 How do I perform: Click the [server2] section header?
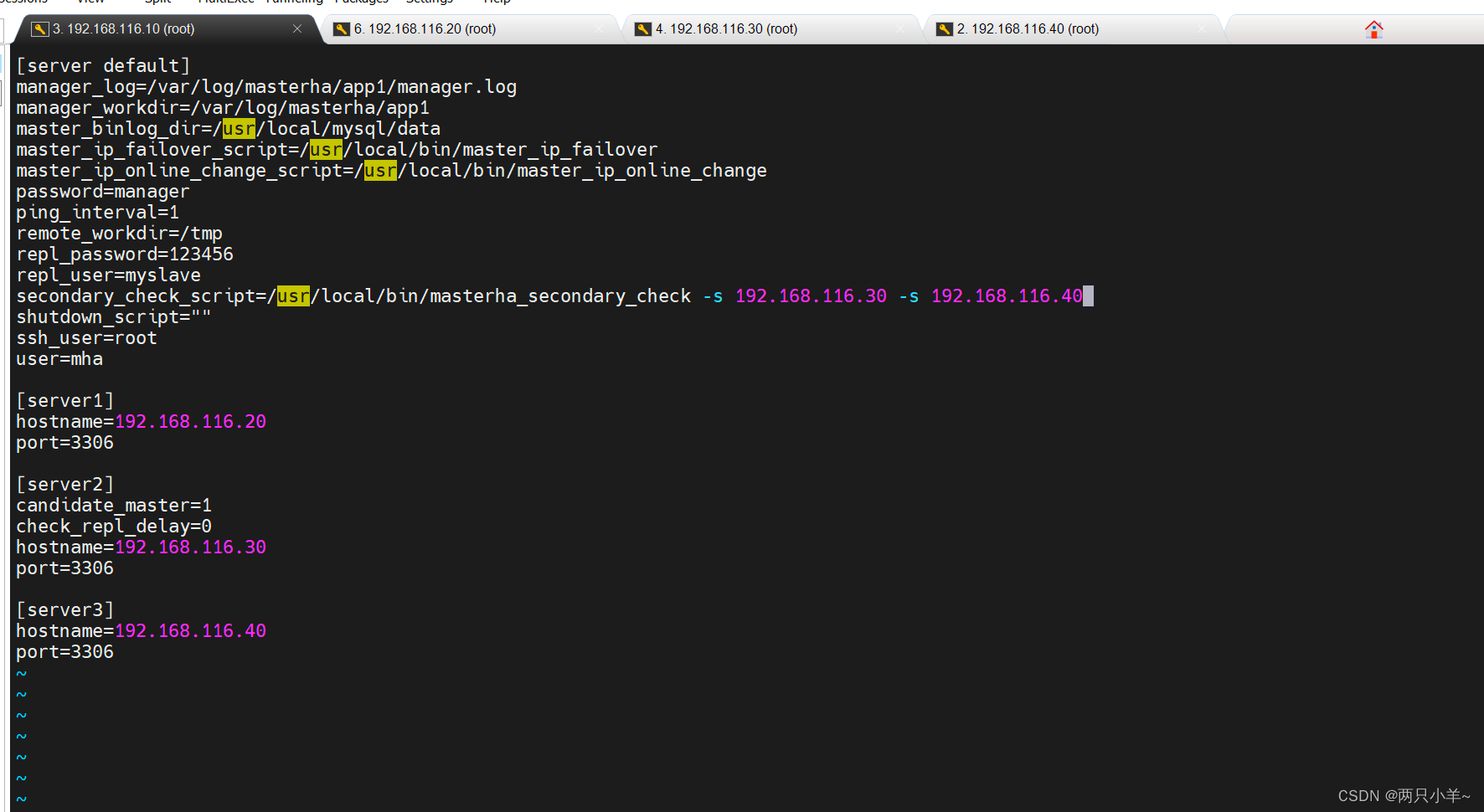point(64,484)
